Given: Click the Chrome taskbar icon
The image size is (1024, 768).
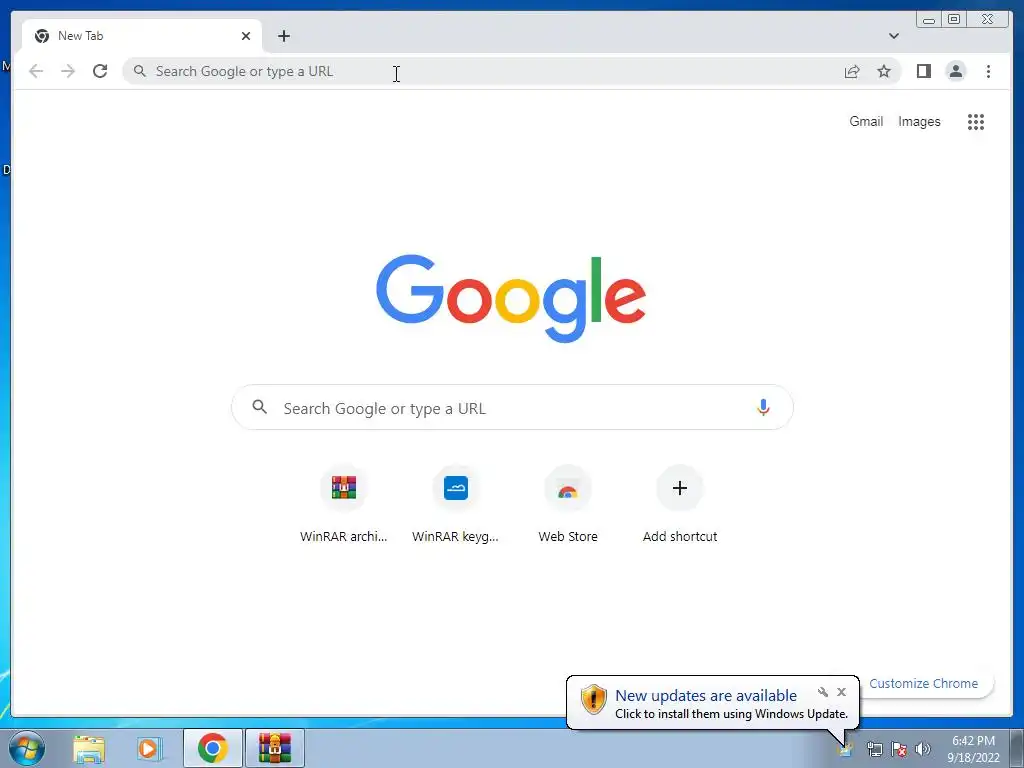Looking at the screenshot, I should point(212,748).
